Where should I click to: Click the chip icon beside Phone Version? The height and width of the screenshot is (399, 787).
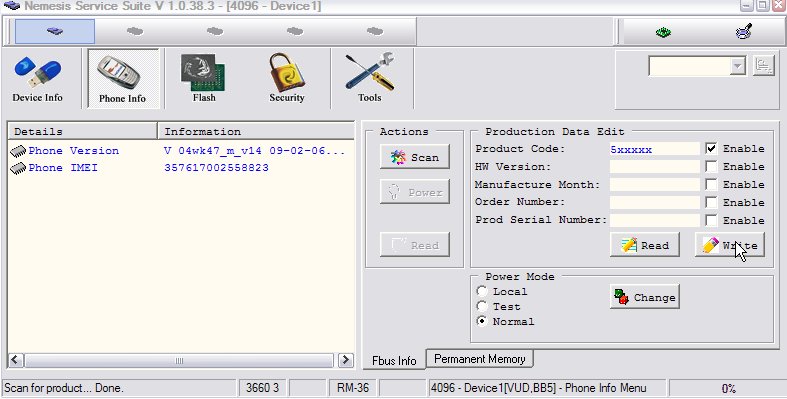coord(18,151)
